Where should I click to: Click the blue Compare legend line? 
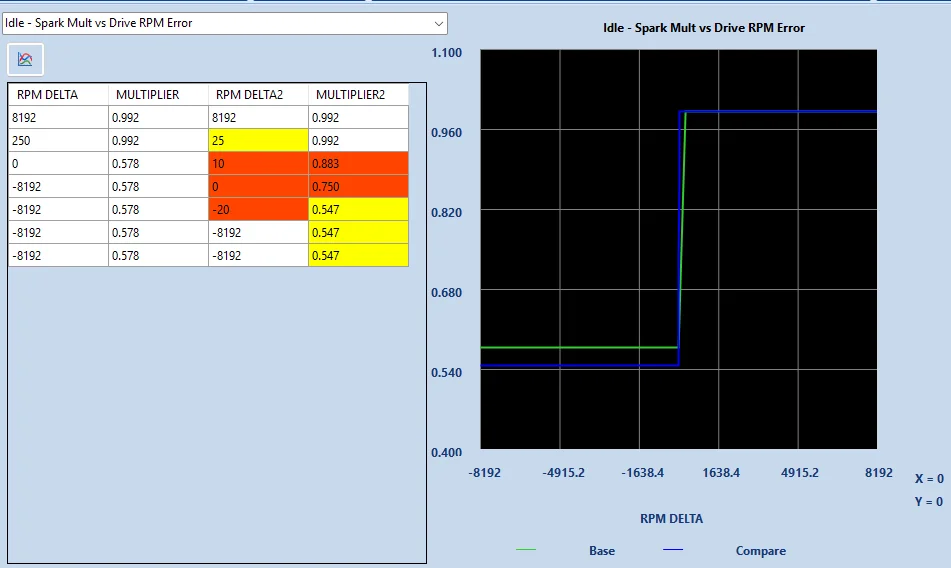pyautogui.click(x=673, y=550)
